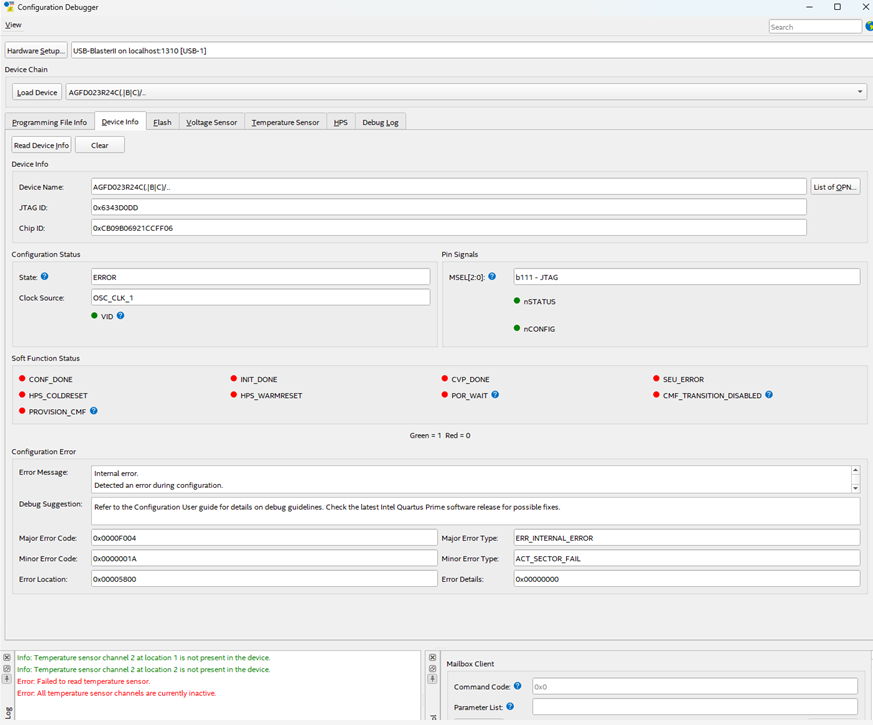The height and width of the screenshot is (725, 873).
Task: Click the help icon beside VID
Action: coord(121,316)
